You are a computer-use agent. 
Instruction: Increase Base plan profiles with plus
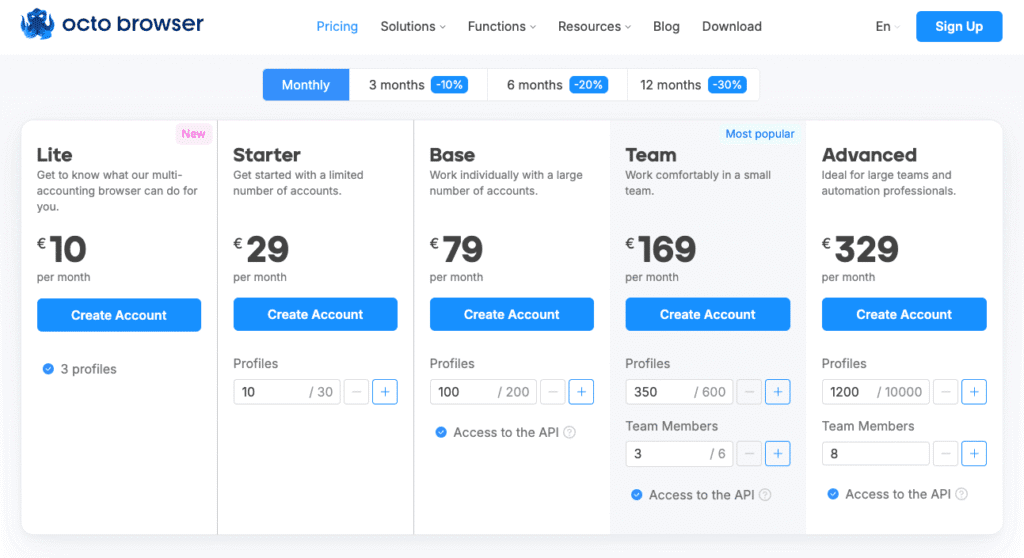coord(581,392)
